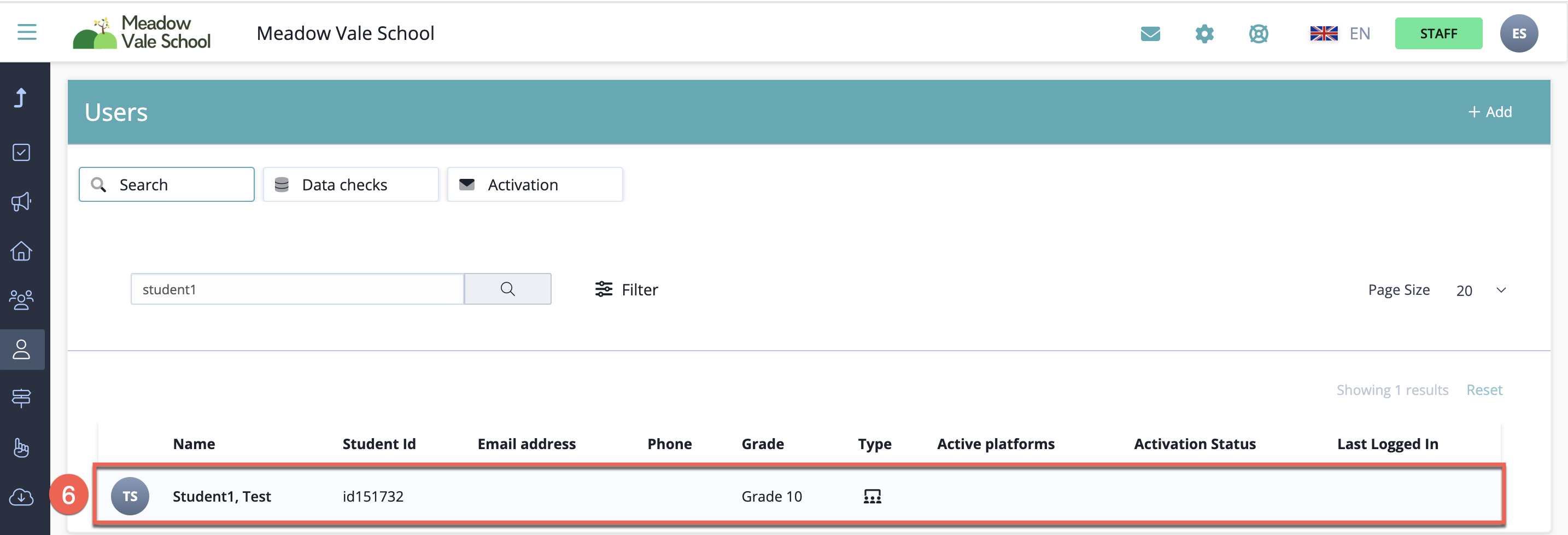
Task: Click the signpost icon in sidebar
Action: tap(21, 398)
